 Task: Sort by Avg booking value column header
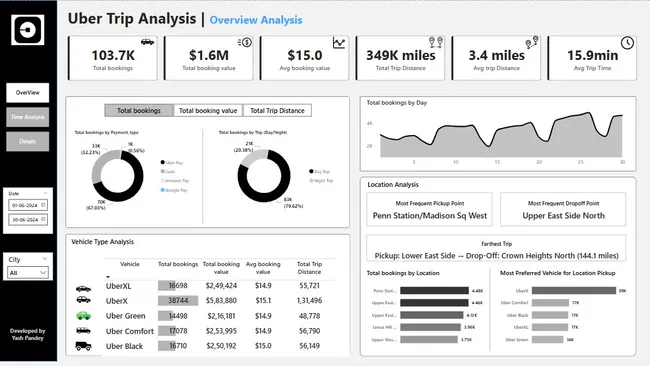coord(263,268)
